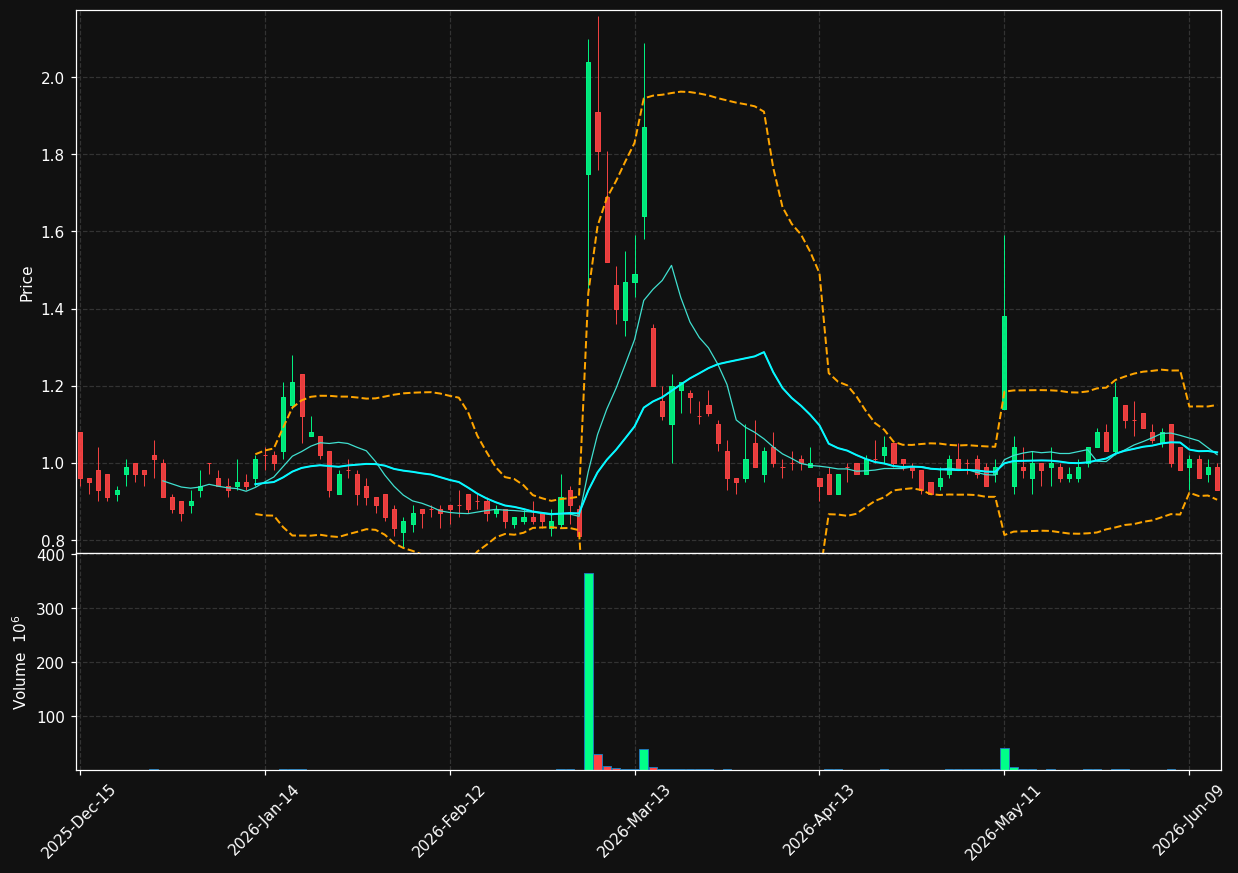1238x873 pixels.
Task: Click the 1.0 price tick label
Action: point(53,463)
